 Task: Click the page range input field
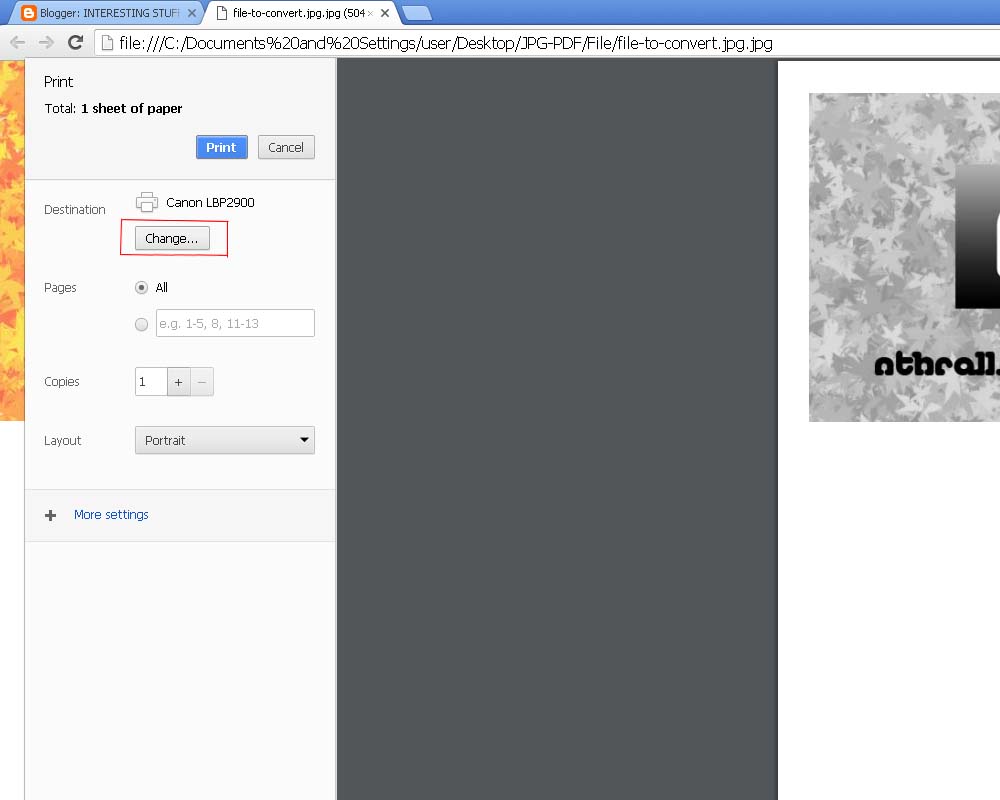click(x=235, y=323)
